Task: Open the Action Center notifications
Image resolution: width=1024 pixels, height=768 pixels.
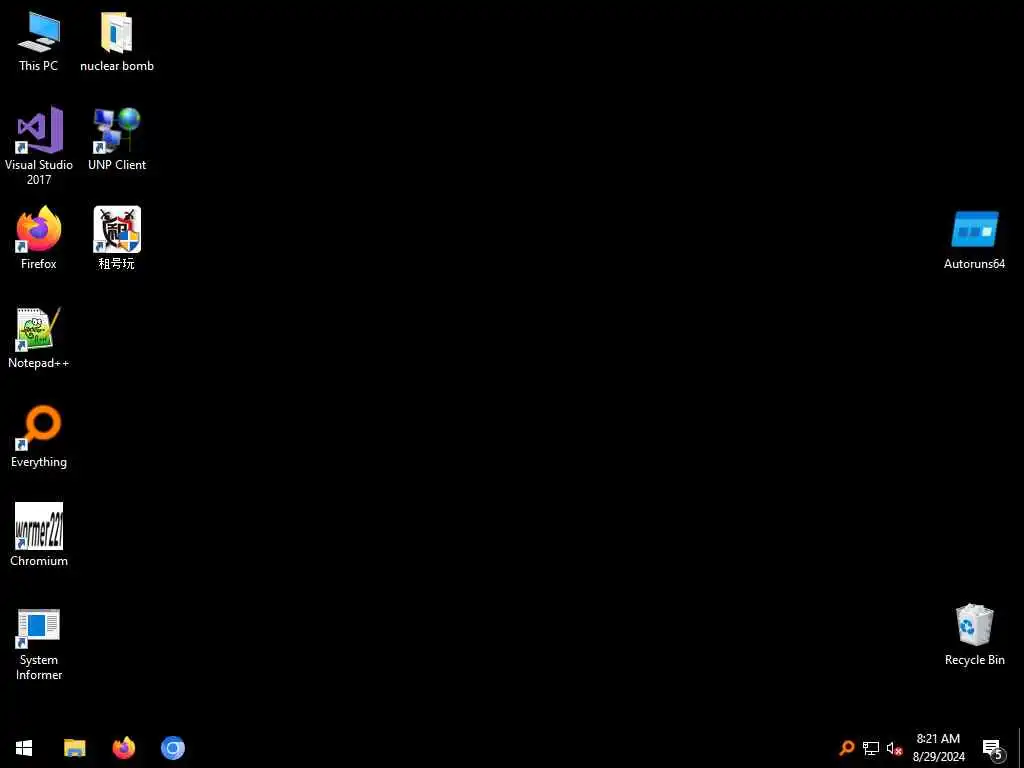Action: [x=993, y=748]
